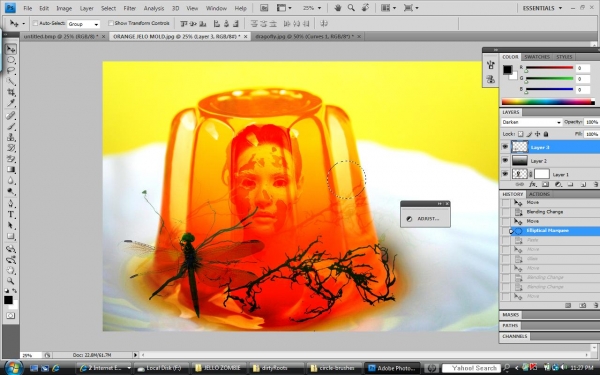Select the Path Selection tool
This screenshot has height=375, width=600.
[11, 225]
